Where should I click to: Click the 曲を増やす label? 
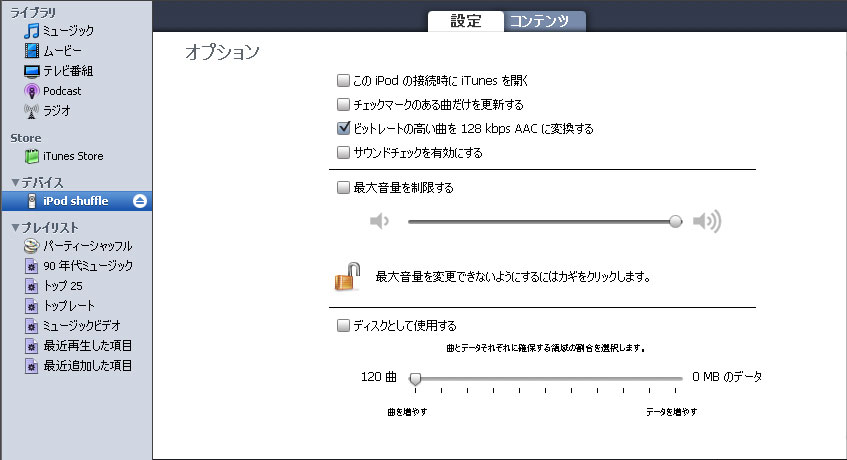pos(407,412)
